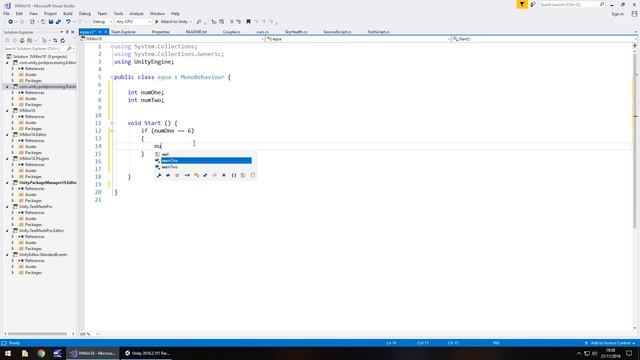
Task: Click the feedback icon beside the notifications flag
Action: coord(533,4)
